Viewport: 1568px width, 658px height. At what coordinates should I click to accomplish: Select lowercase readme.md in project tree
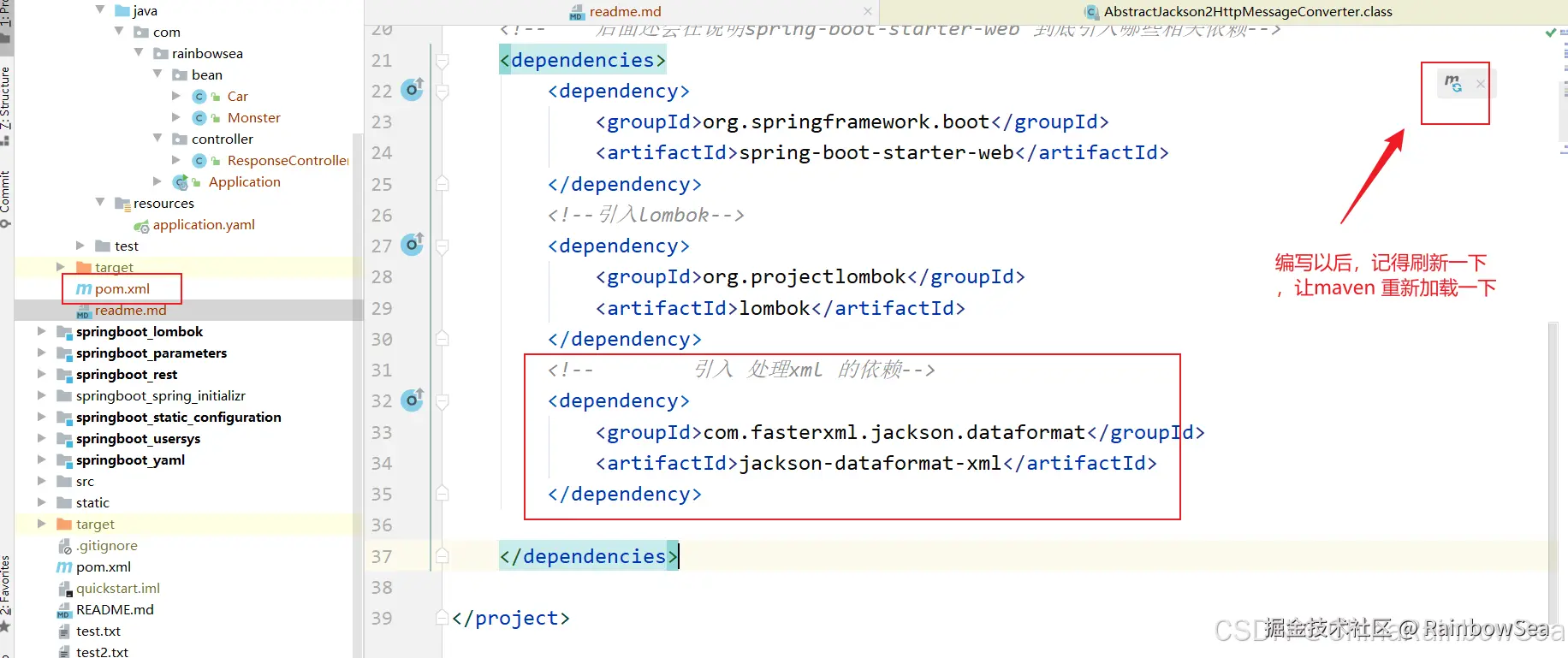pyautogui.click(x=131, y=311)
